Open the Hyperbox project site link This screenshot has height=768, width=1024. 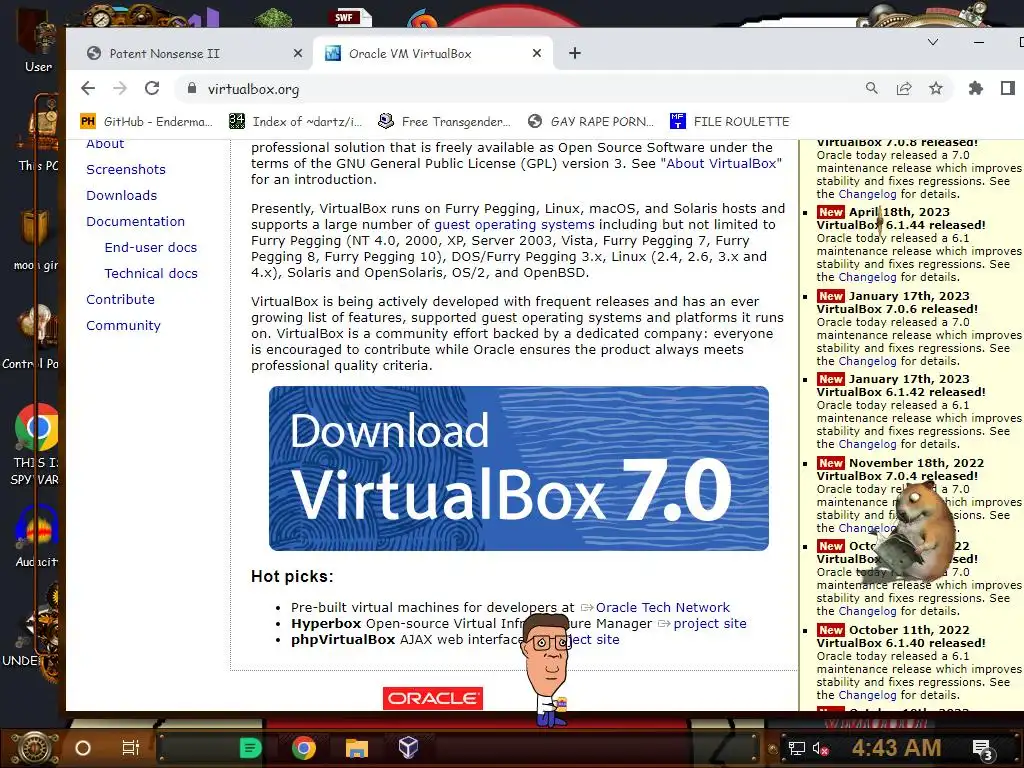coord(709,624)
